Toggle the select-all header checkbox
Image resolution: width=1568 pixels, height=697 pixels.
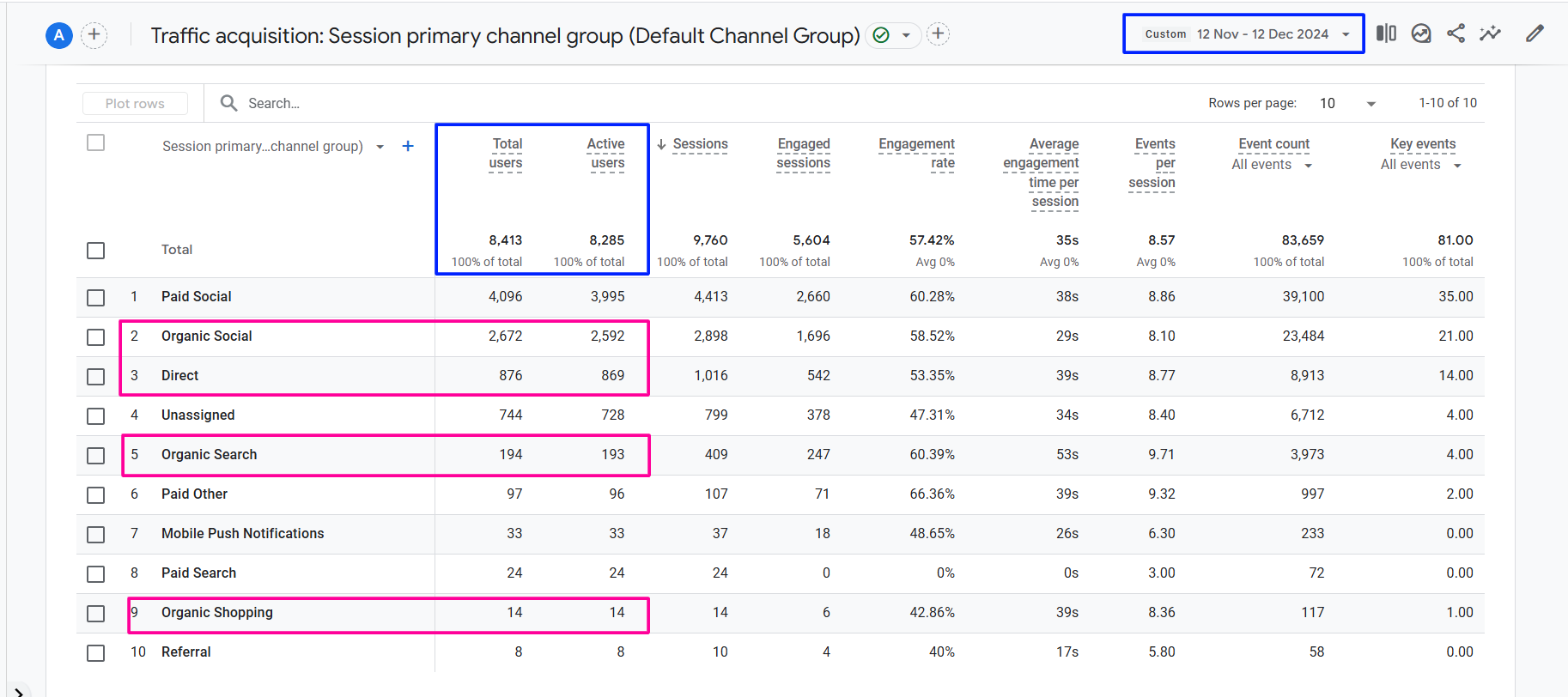click(96, 142)
